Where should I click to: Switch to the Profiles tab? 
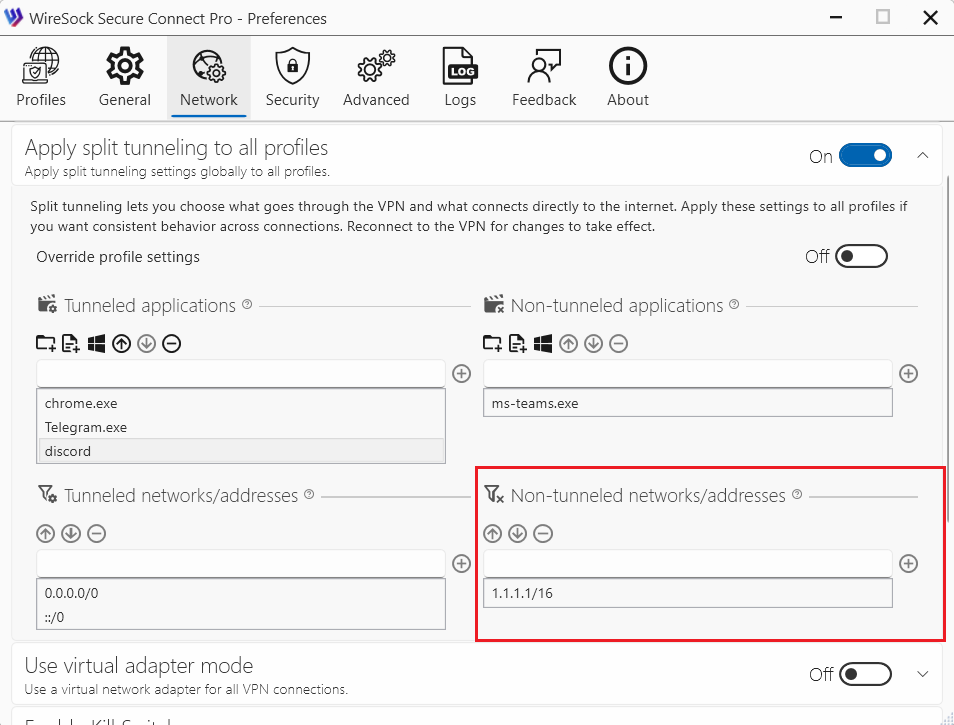pyautogui.click(x=41, y=77)
